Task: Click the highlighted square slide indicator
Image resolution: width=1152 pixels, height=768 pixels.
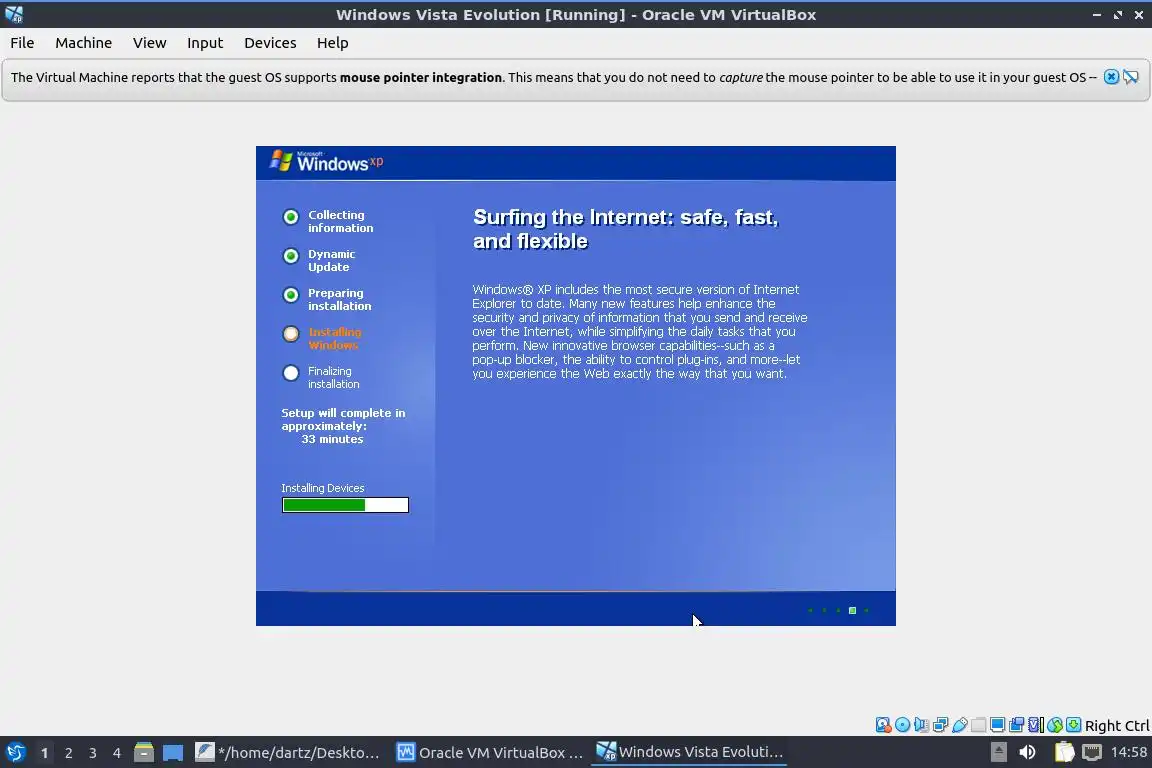Action: 852,610
